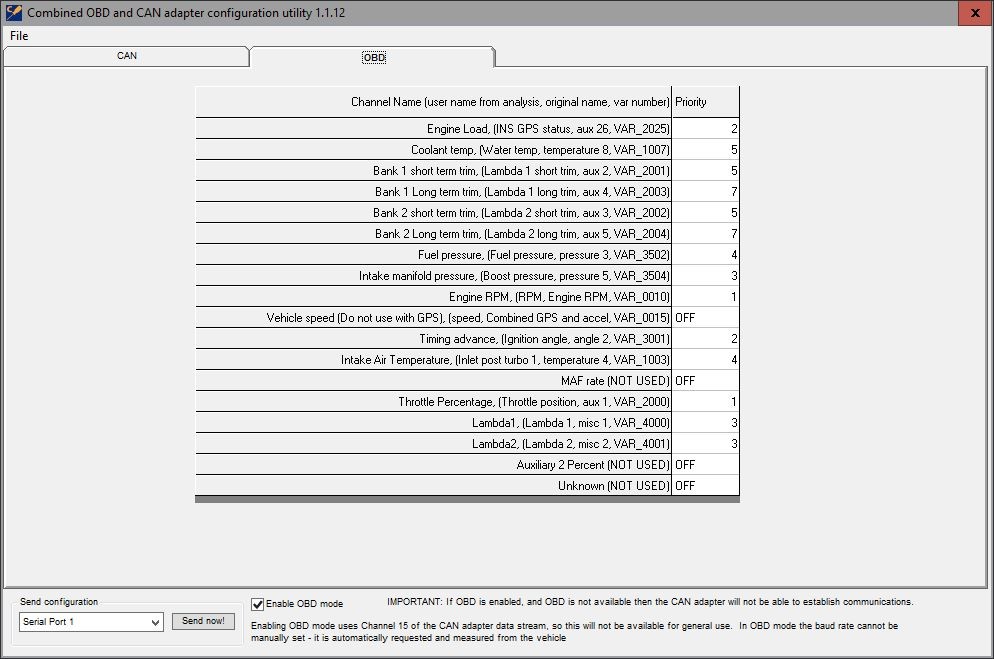Toggle the Enable OBD mode checkbox

pyautogui.click(x=258, y=604)
